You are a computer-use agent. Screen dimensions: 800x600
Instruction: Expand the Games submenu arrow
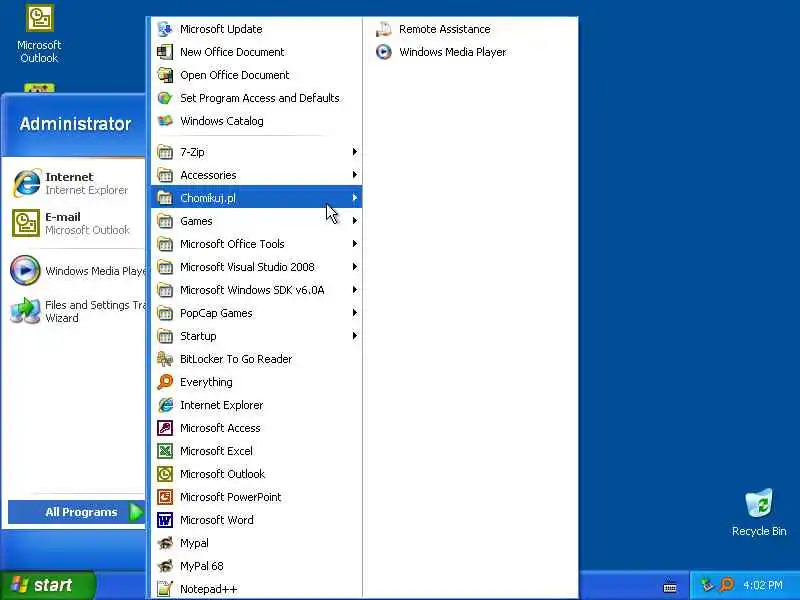tap(355, 220)
